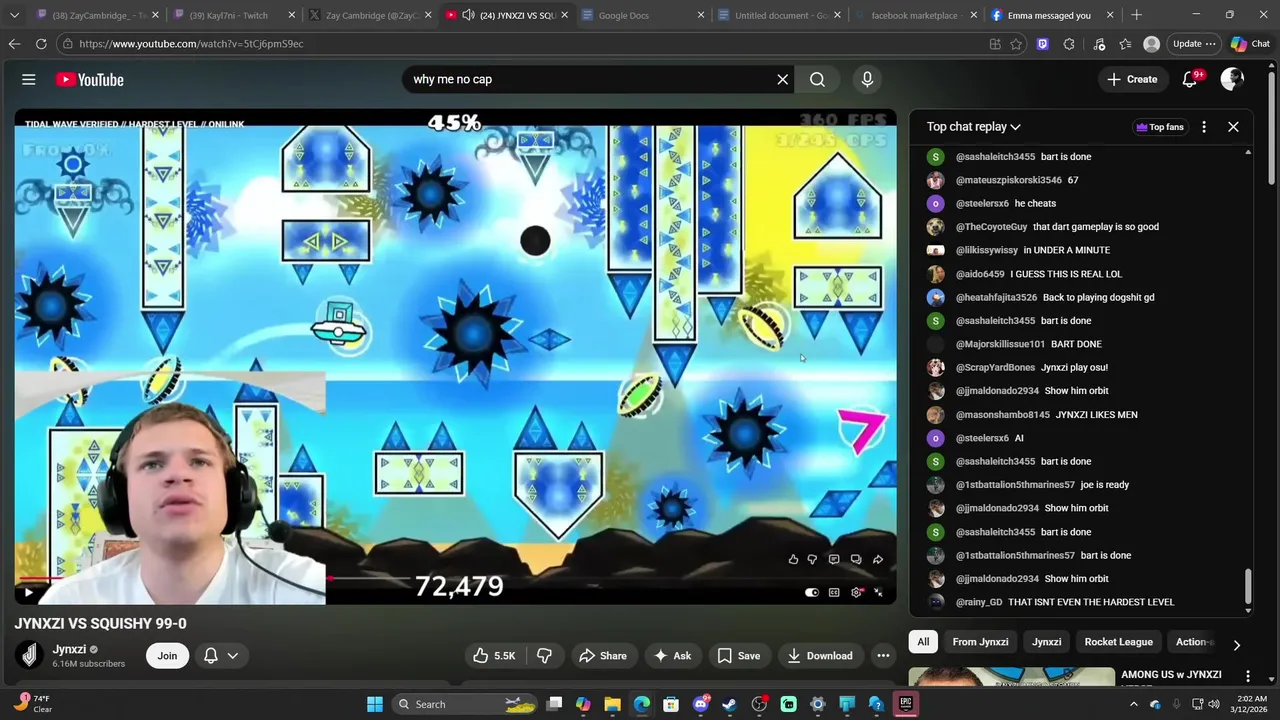This screenshot has height=720, width=1280.
Task: Download the video
Action: (820, 656)
